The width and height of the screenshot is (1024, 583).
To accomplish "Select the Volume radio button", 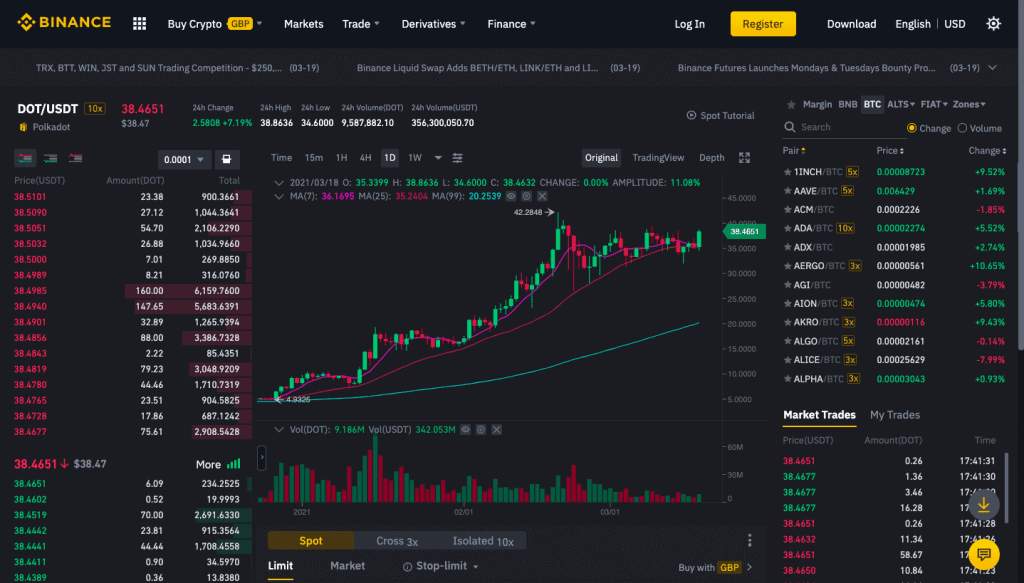I will point(962,128).
